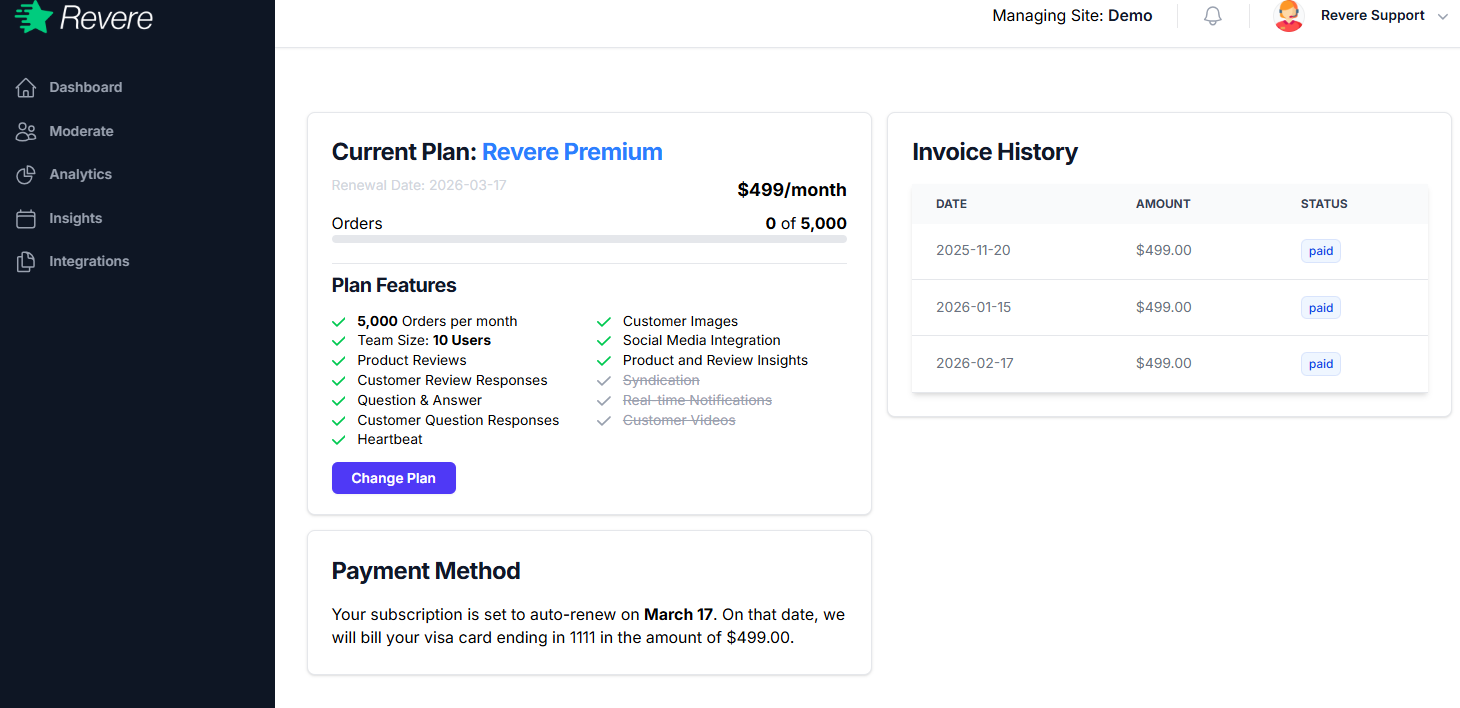The width and height of the screenshot is (1460, 708).
Task: Open the STATUS column header options
Action: pyautogui.click(x=1323, y=203)
